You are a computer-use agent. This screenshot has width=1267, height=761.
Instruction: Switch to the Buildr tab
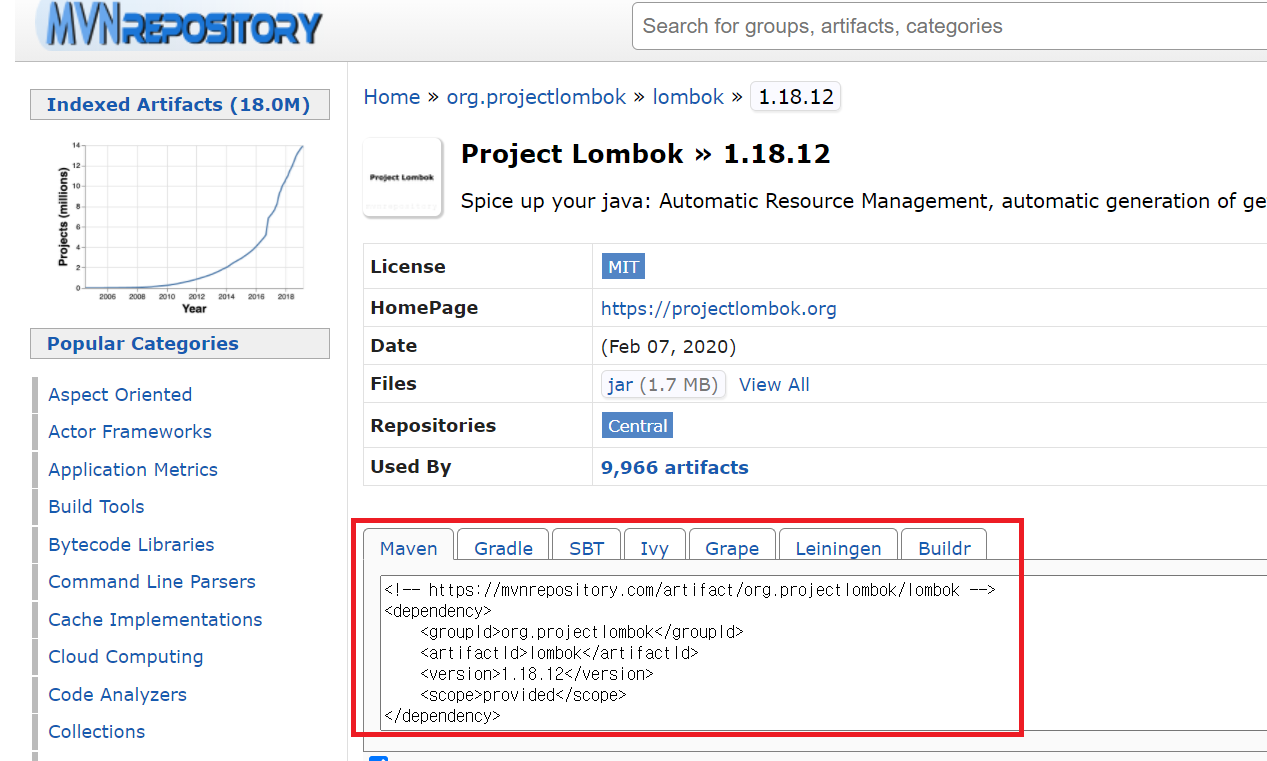click(x=944, y=548)
